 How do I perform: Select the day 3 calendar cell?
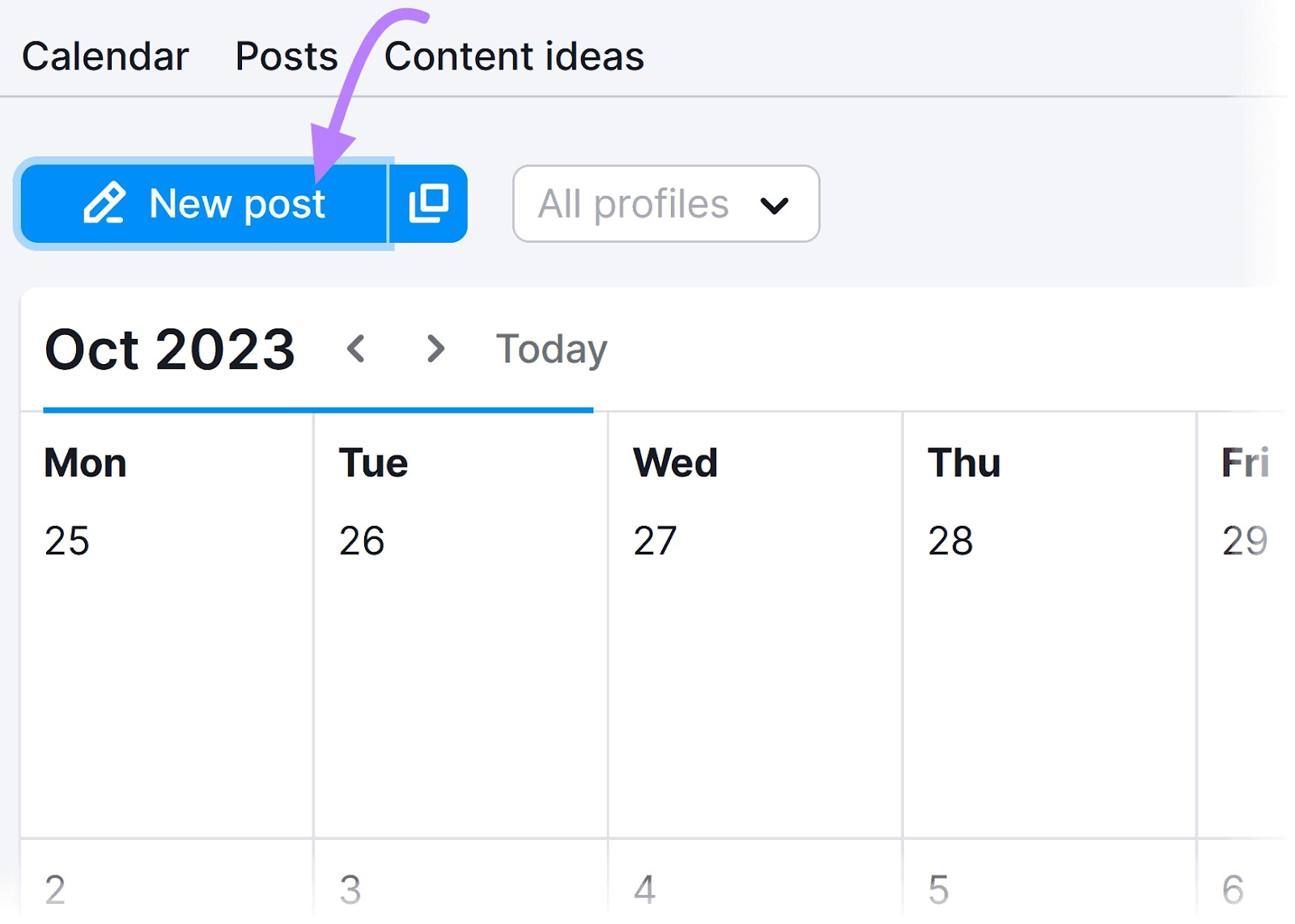461,881
